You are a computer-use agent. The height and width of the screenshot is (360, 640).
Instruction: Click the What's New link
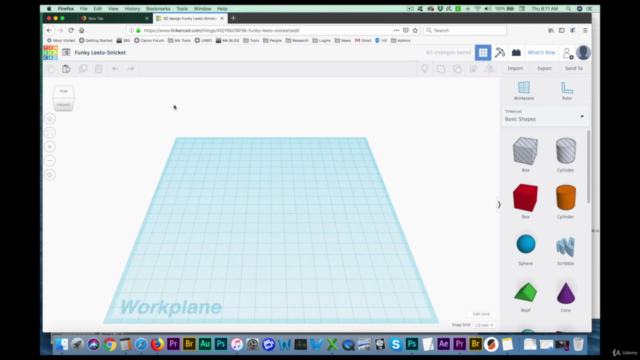541,52
